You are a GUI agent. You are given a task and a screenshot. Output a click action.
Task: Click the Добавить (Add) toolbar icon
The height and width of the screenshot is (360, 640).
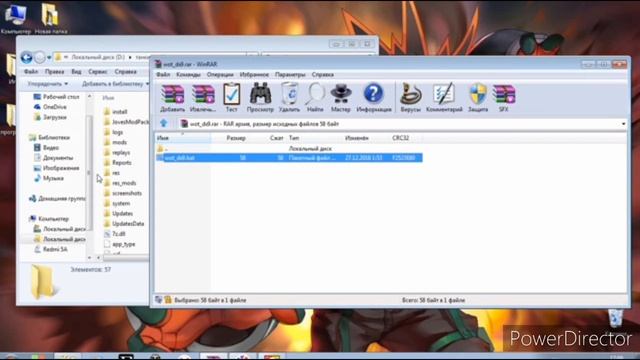(x=172, y=97)
